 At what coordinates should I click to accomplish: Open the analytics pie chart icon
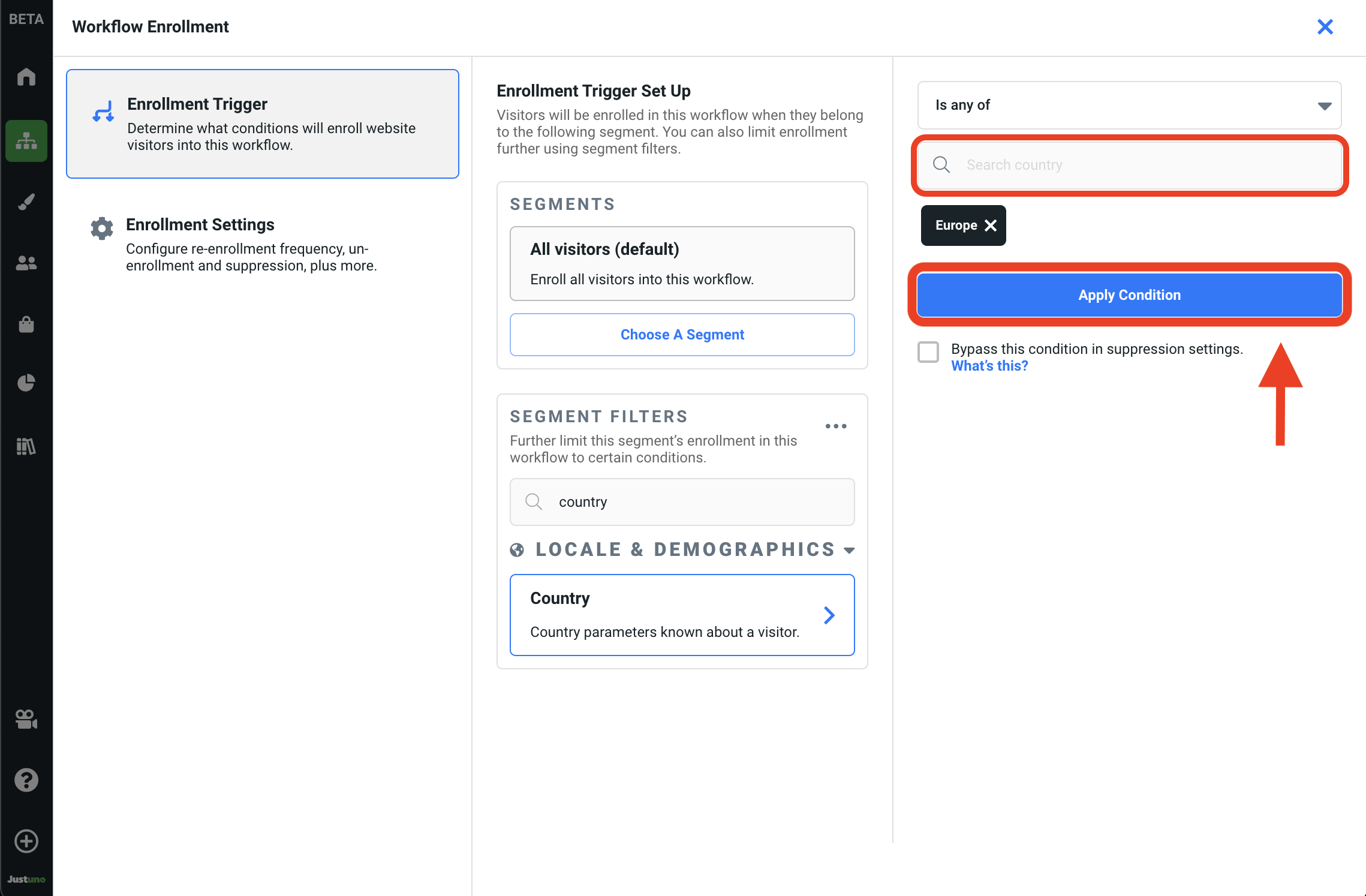(x=26, y=383)
